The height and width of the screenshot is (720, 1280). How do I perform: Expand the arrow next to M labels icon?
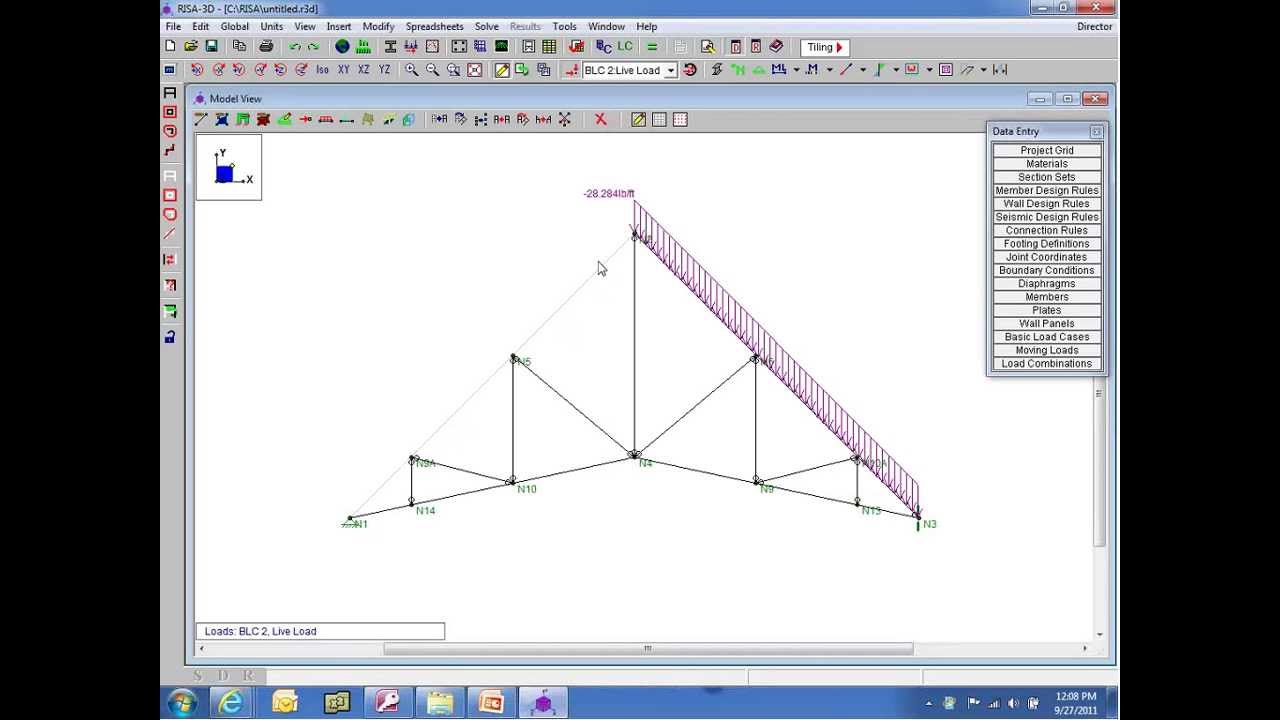click(x=829, y=70)
